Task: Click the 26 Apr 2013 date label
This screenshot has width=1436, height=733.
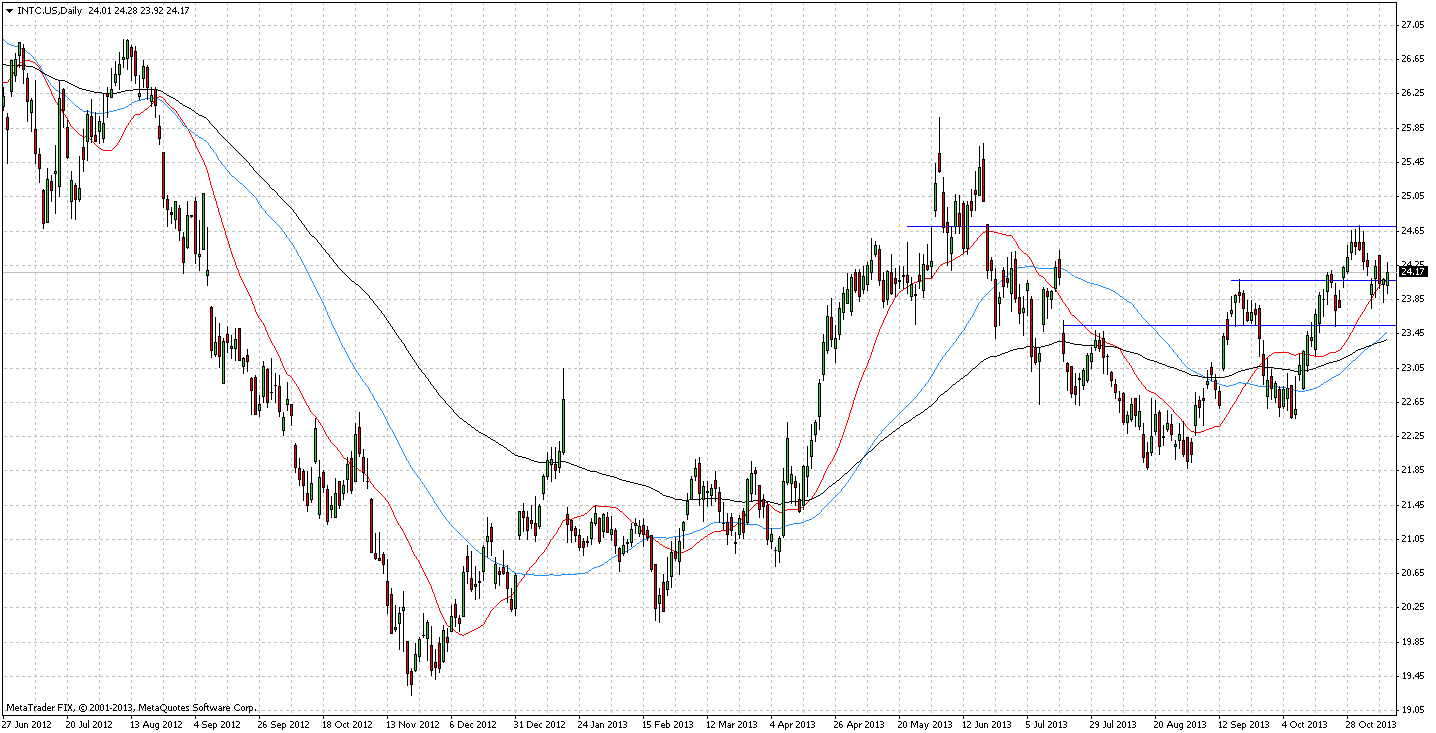Action: point(859,723)
